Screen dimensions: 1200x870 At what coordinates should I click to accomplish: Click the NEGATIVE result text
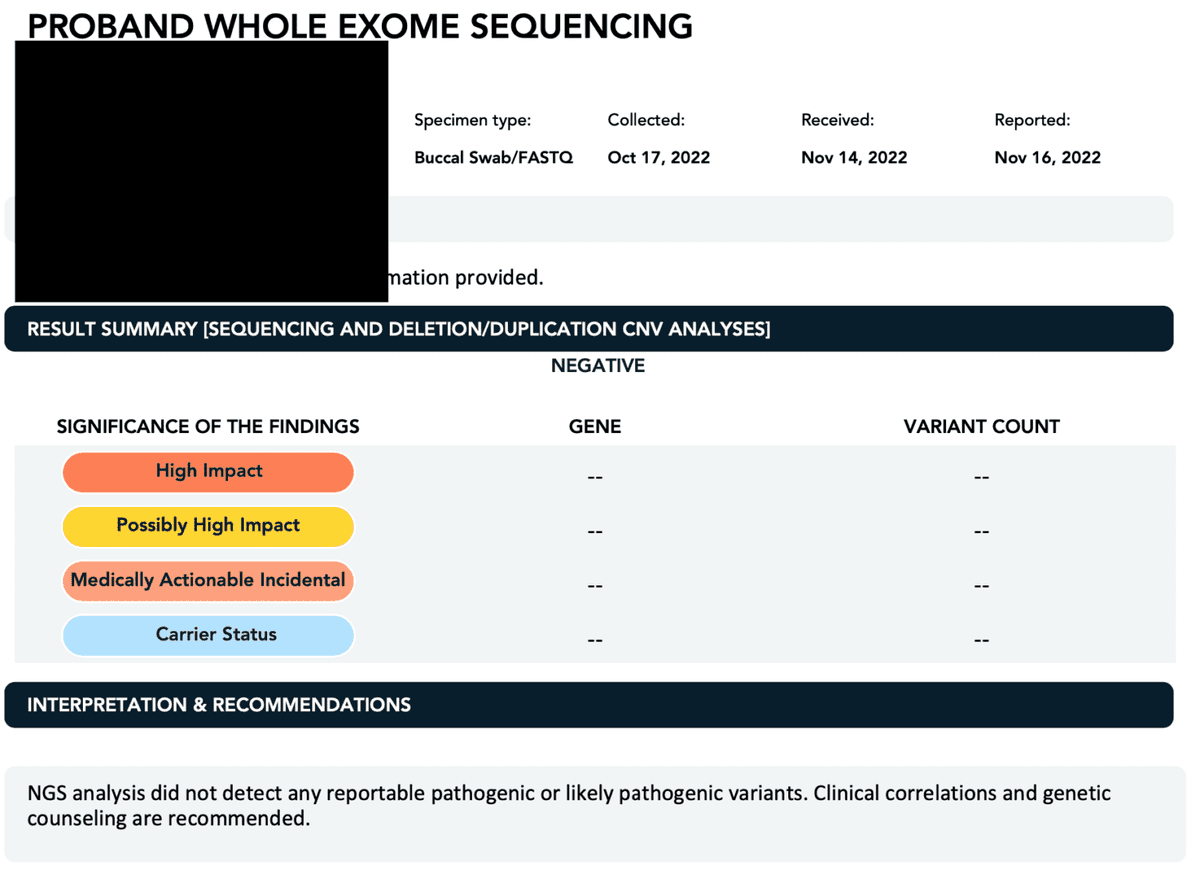click(597, 366)
